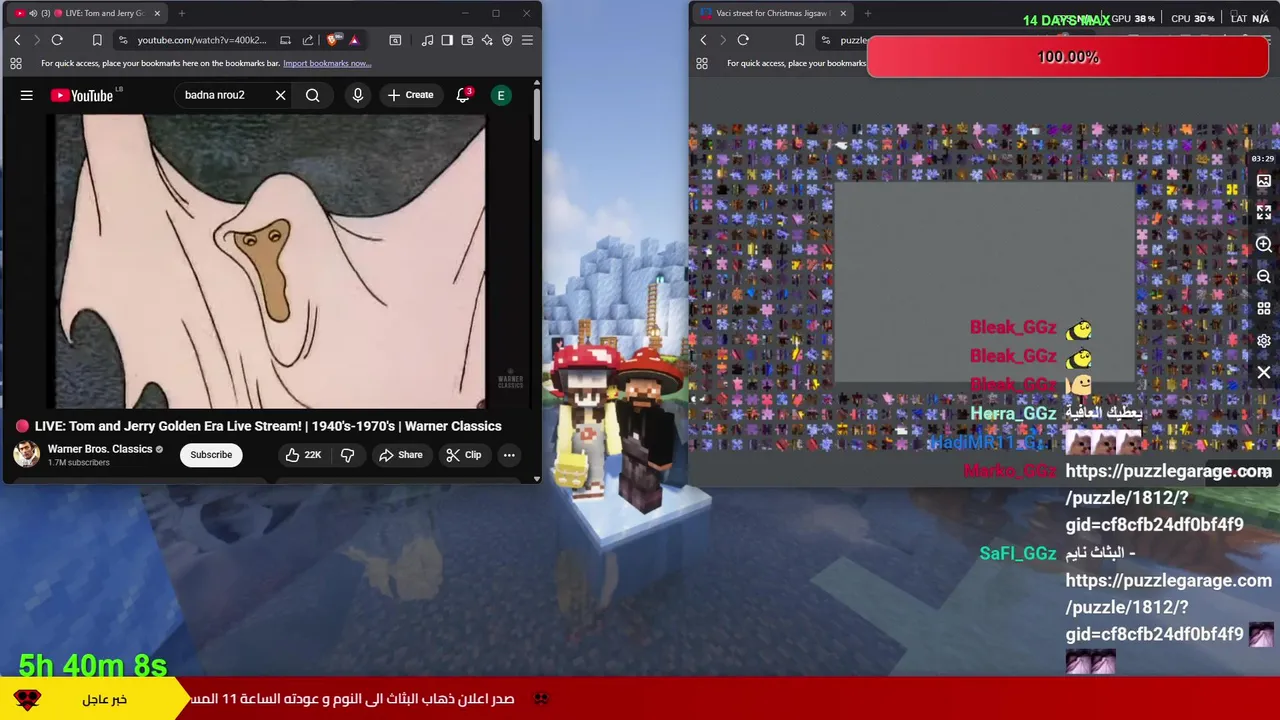Open the YouTube Create menu
This screenshot has height=720, width=1280.
(410, 95)
